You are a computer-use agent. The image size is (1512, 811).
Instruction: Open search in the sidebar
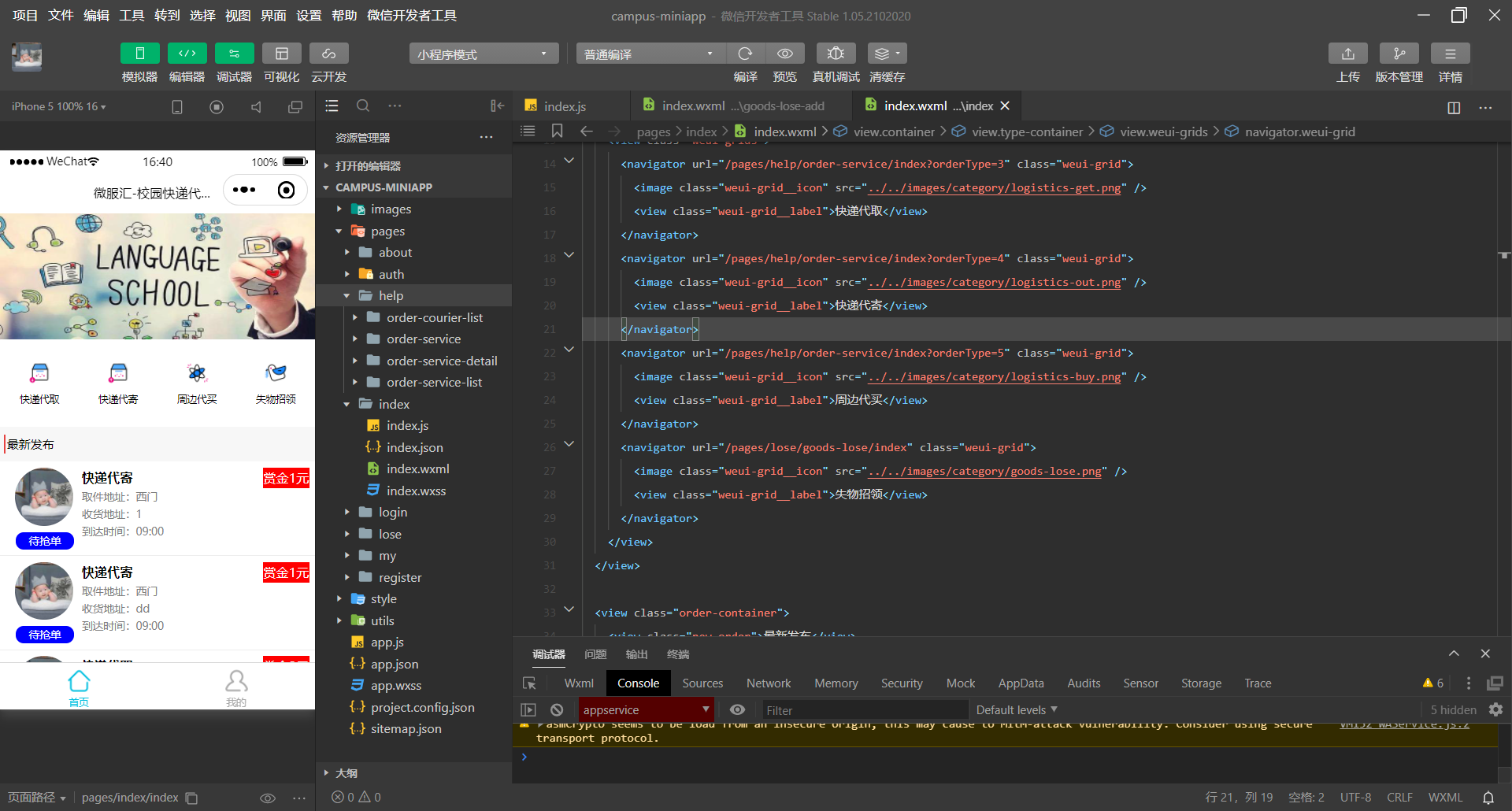click(363, 106)
